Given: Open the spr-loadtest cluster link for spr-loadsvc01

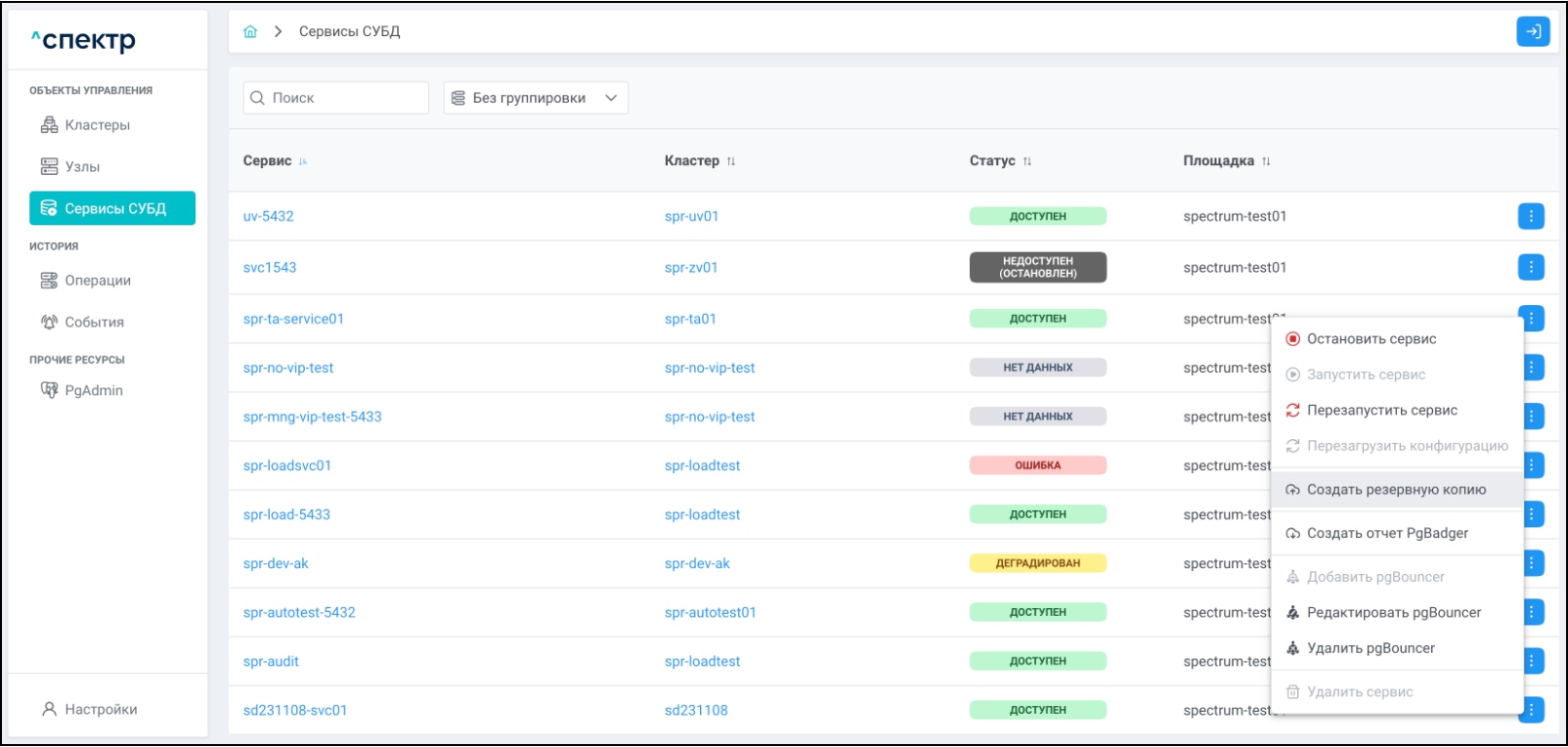Looking at the screenshot, I should (702, 465).
